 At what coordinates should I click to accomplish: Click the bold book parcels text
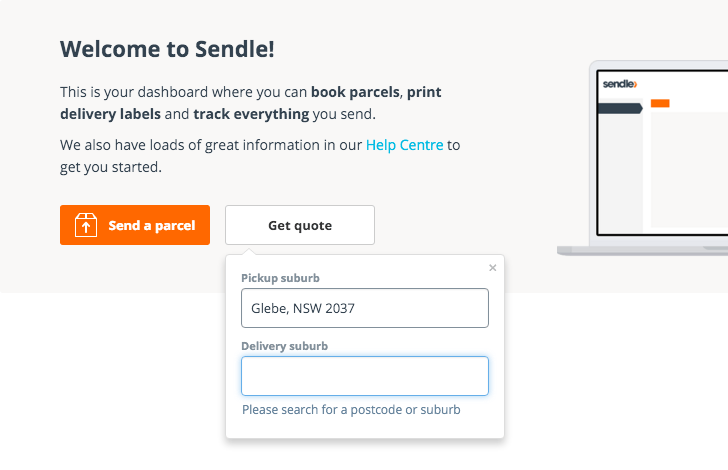pyautogui.click(x=355, y=92)
